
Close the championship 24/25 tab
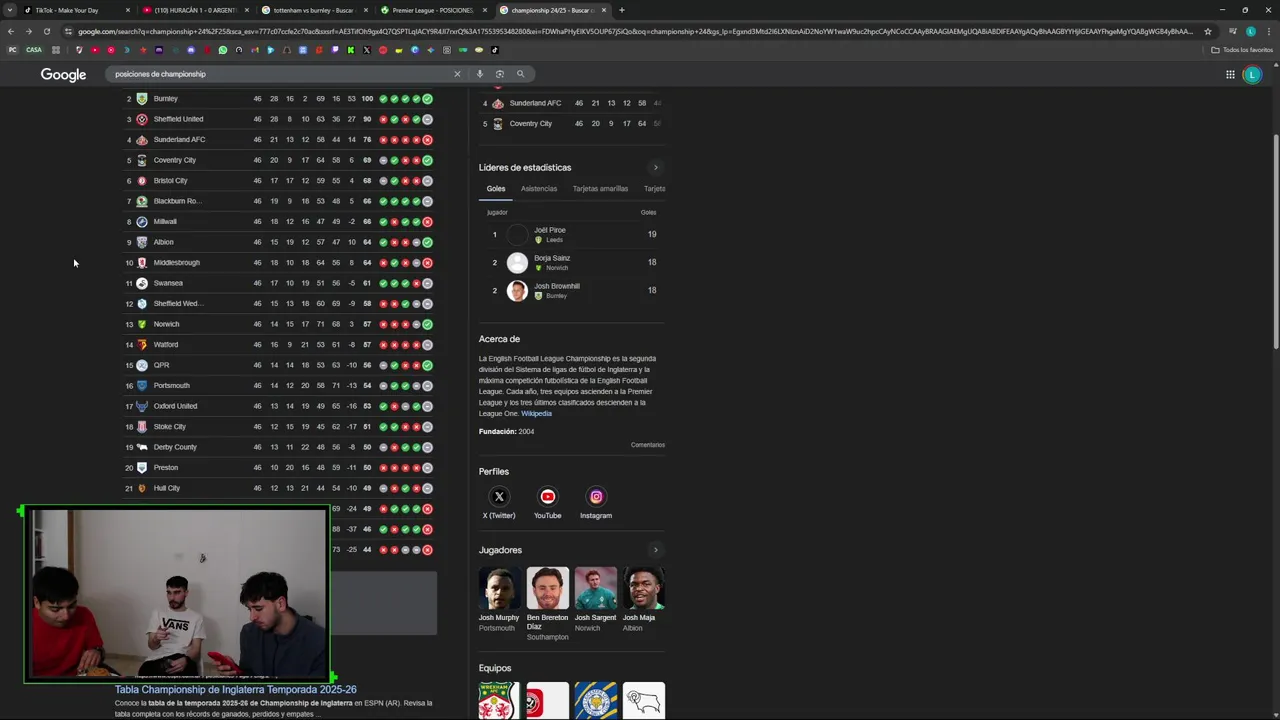(604, 10)
